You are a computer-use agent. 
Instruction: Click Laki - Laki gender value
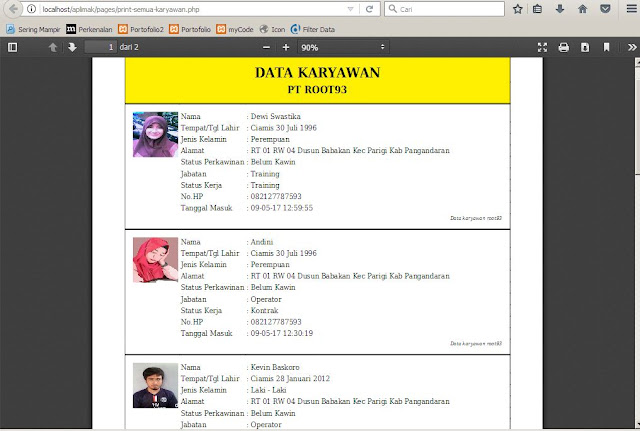[x=269, y=390]
